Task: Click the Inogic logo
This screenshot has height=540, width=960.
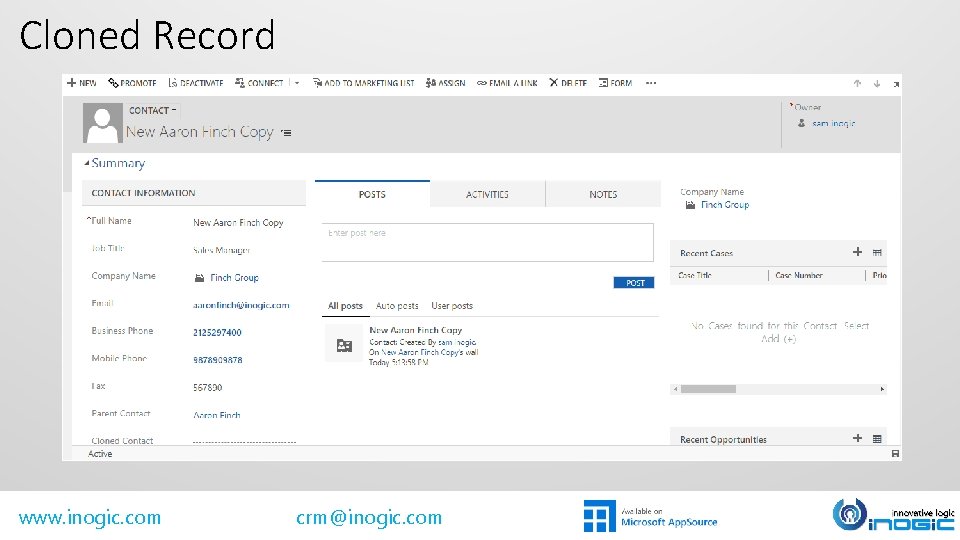Action: (x=893, y=516)
